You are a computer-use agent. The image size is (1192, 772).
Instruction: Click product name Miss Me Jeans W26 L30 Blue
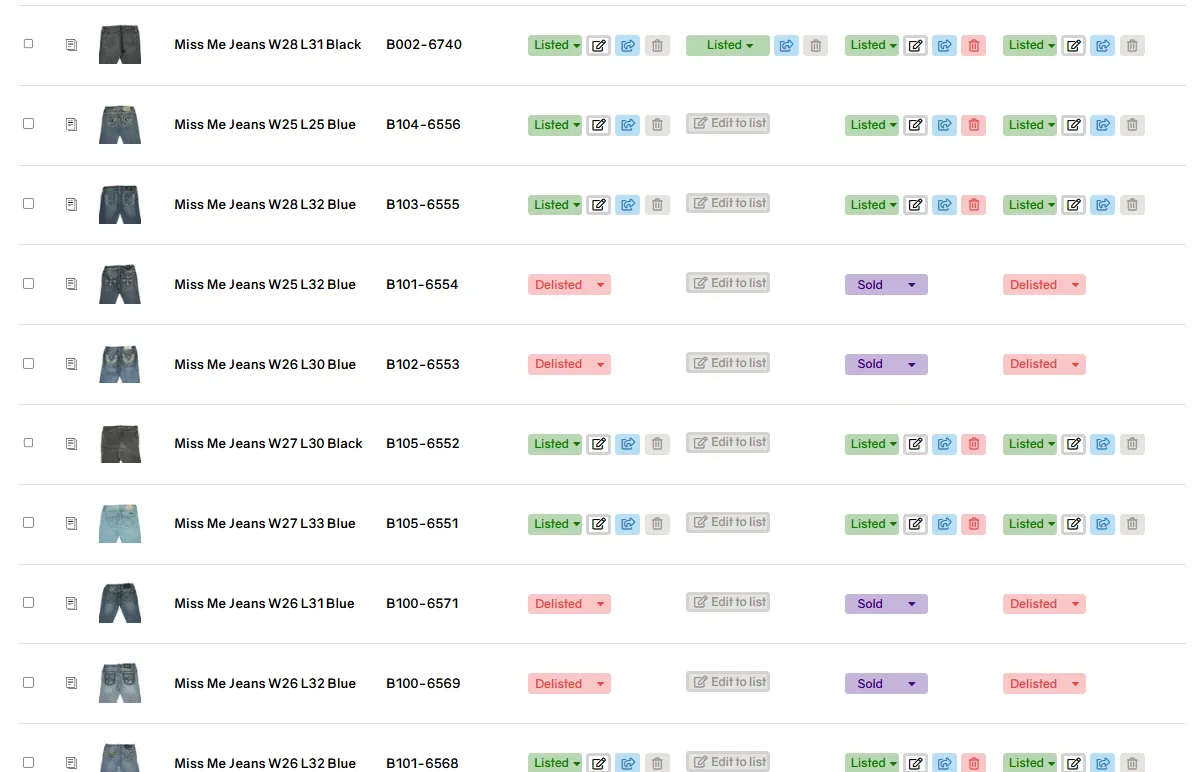click(x=265, y=364)
